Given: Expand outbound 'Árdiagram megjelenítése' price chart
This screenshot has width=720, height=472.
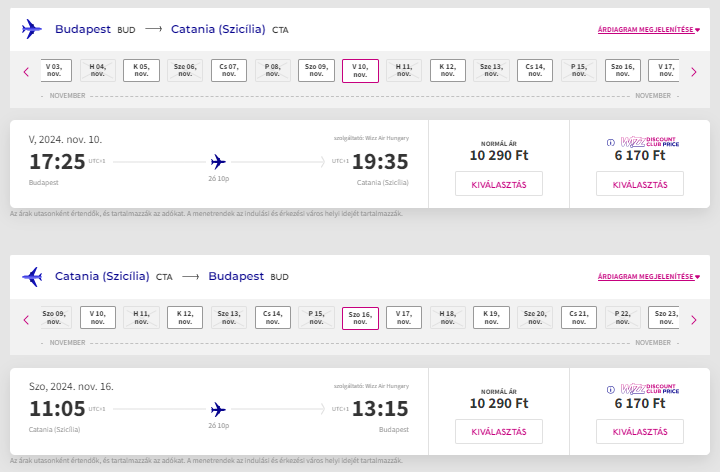Looking at the screenshot, I should (646, 30).
